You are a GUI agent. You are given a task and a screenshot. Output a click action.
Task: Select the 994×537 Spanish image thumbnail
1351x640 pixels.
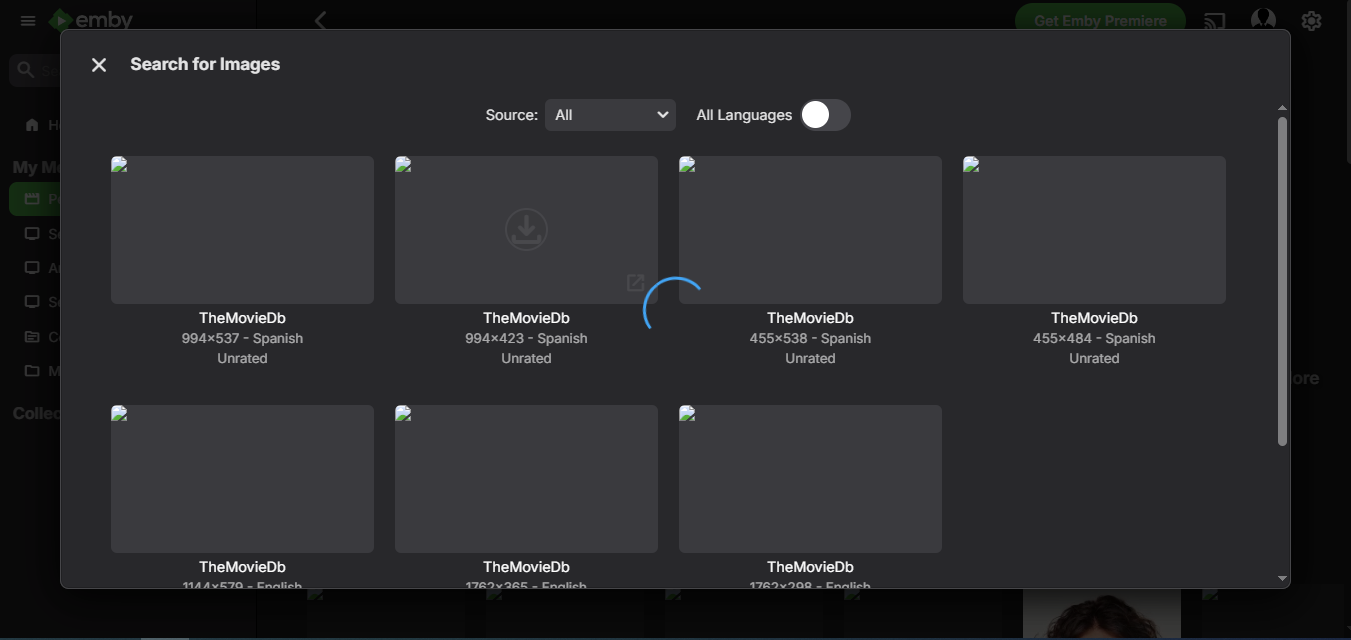point(242,230)
